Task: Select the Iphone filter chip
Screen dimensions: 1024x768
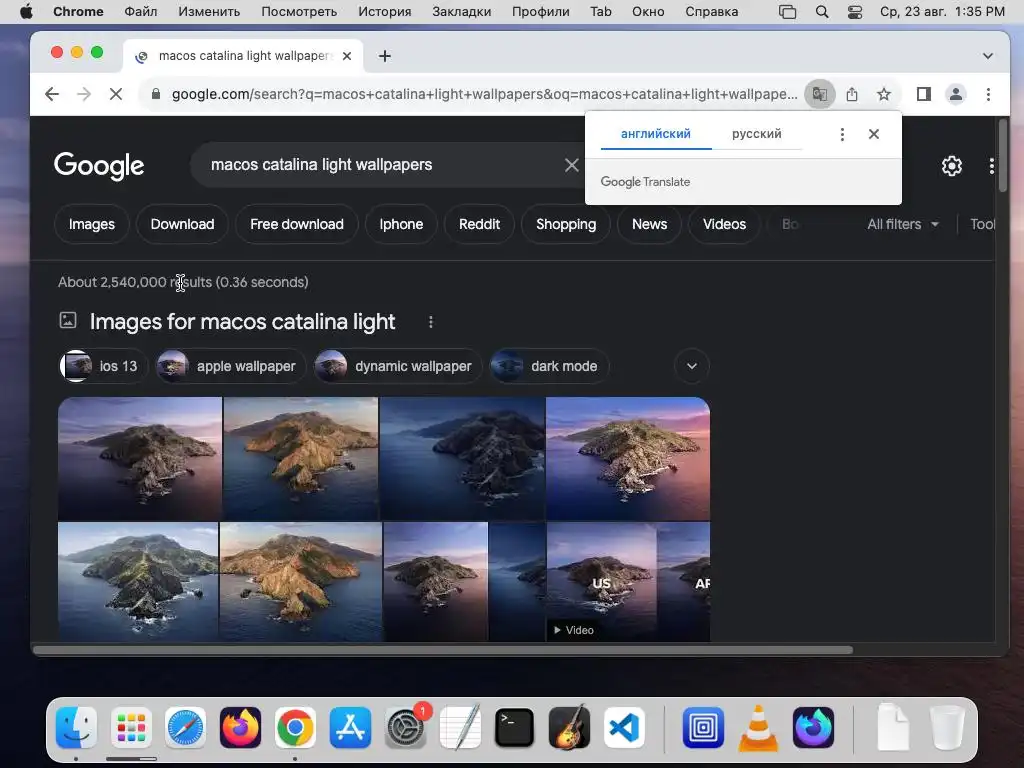Action: point(401,225)
